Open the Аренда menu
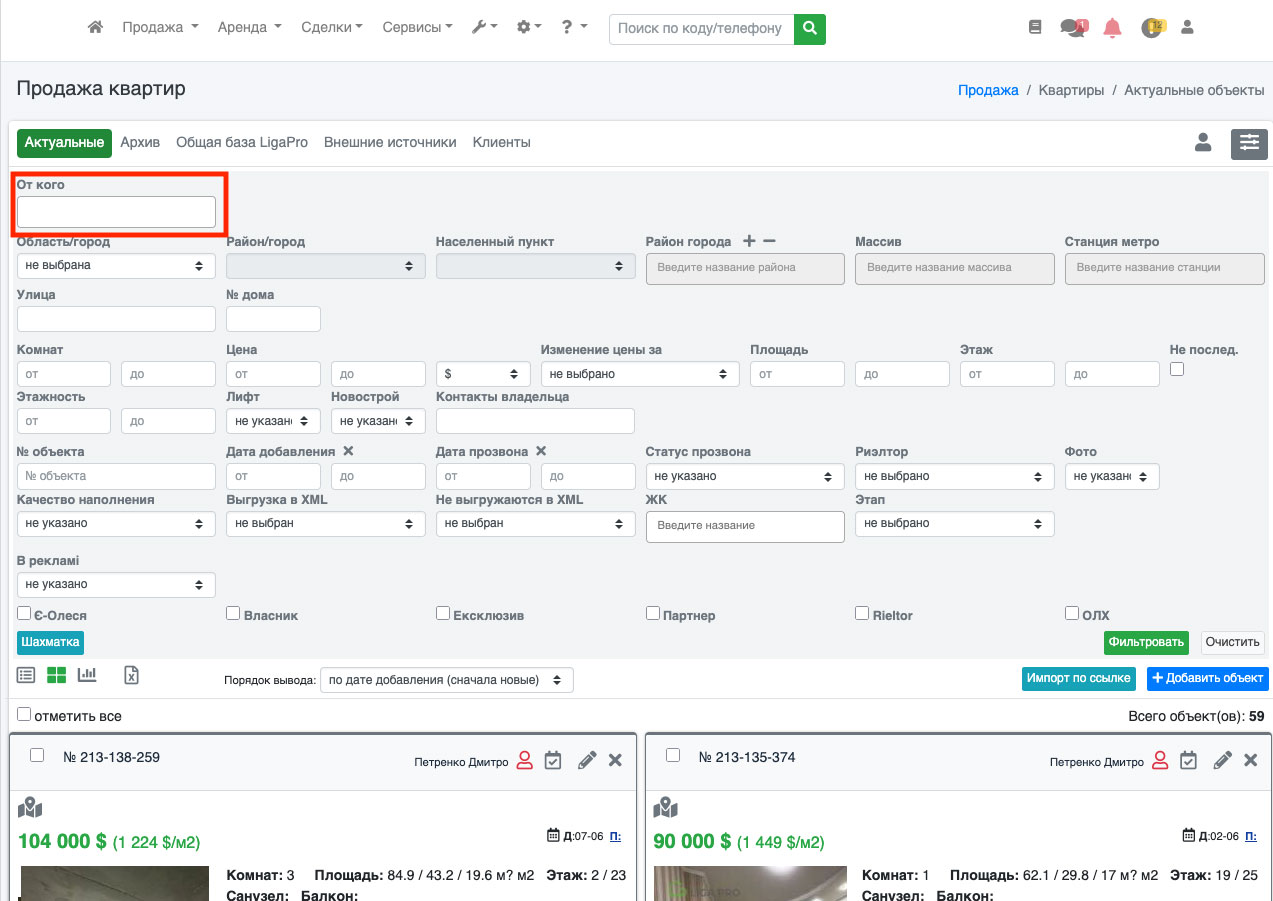The width and height of the screenshot is (1273, 901). [249, 28]
